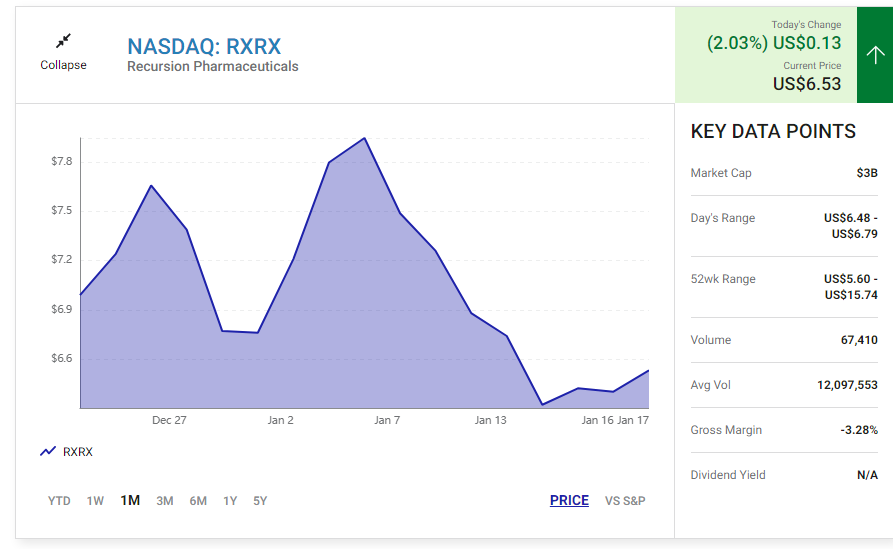Click the 67,410 volume value
The height and width of the screenshot is (549, 893).
859,340
